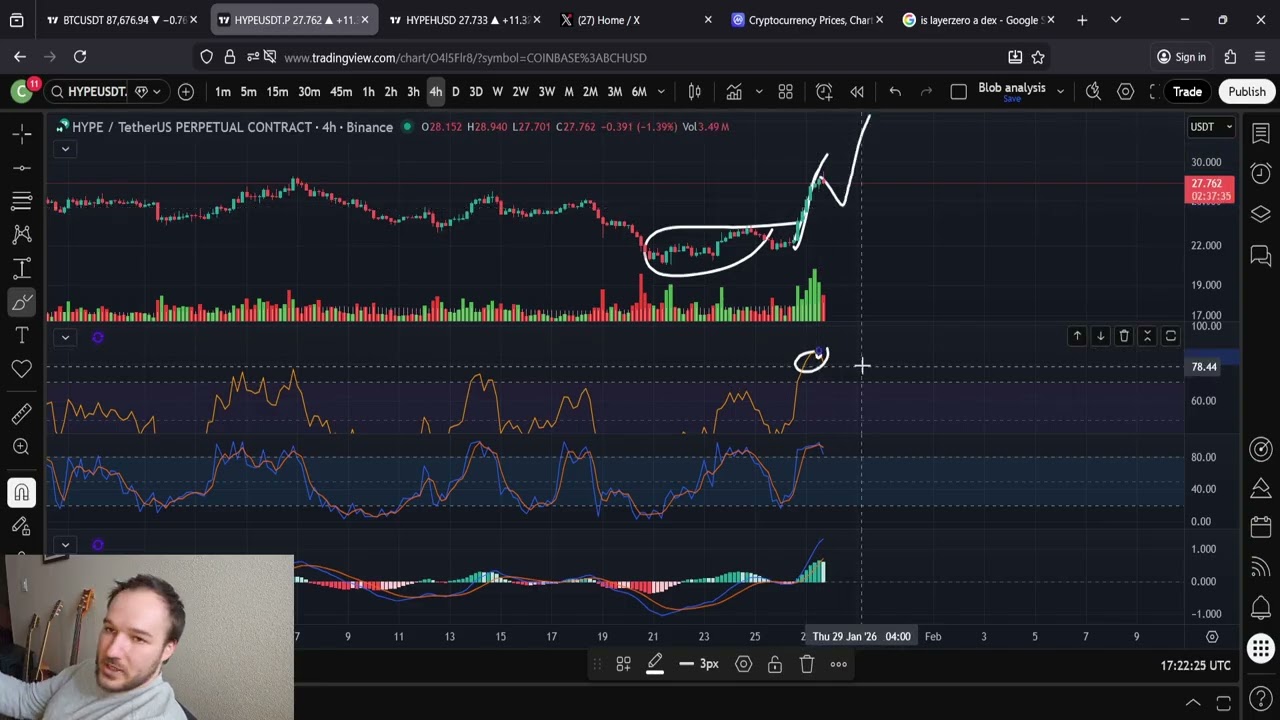This screenshot has width=1280, height=720.
Task: Undo the last chart action
Action: click(x=895, y=92)
